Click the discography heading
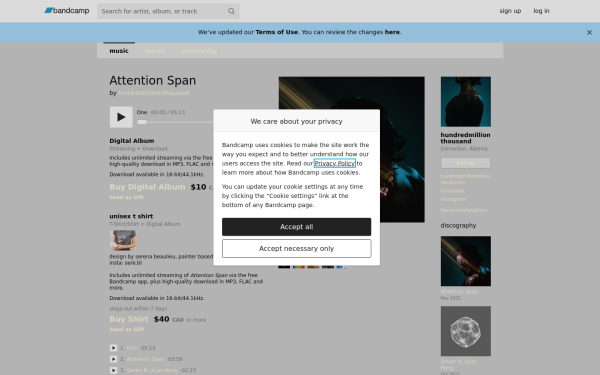This screenshot has width=600, height=375. coord(458,225)
